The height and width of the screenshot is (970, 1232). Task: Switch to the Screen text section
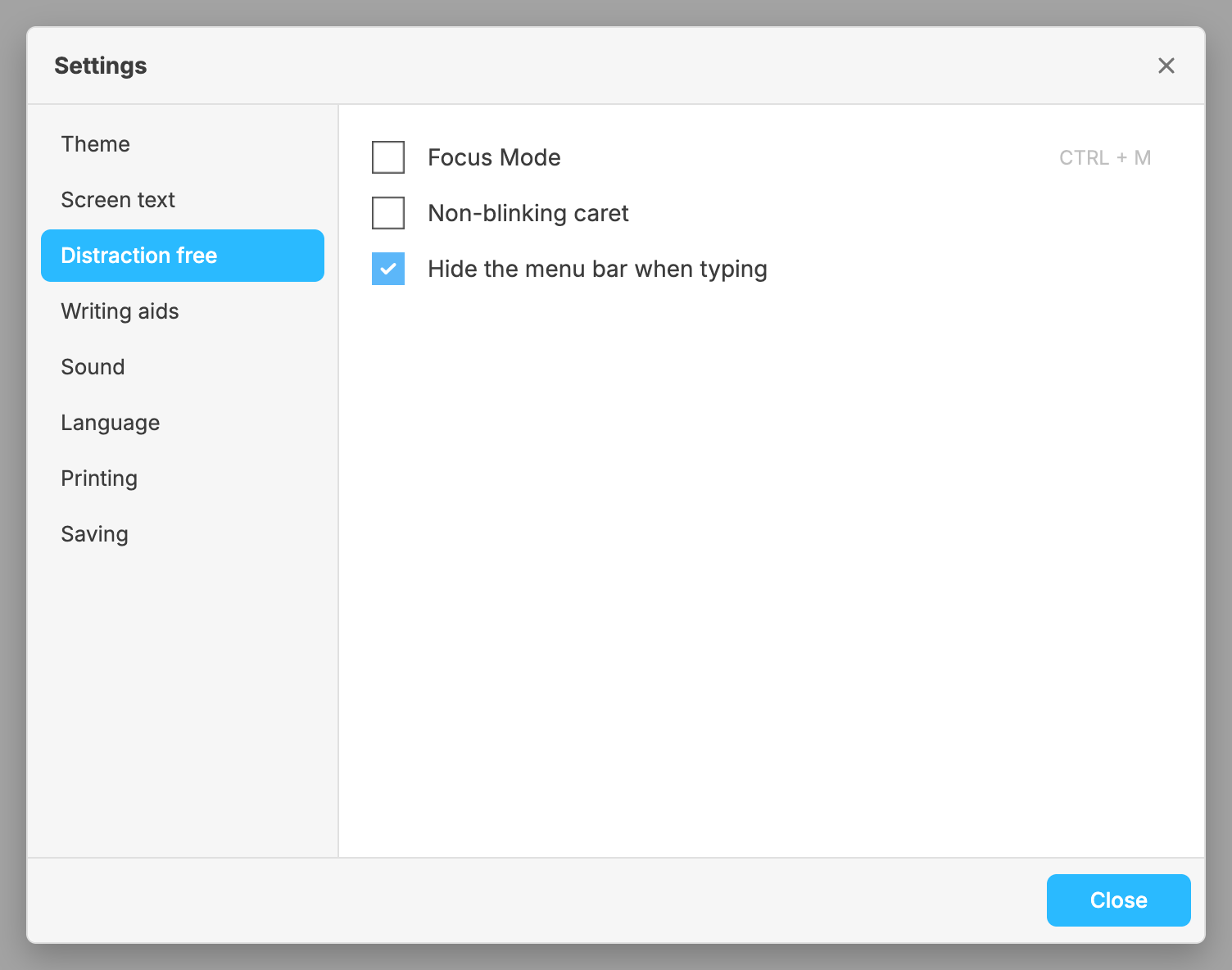(183, 200)
